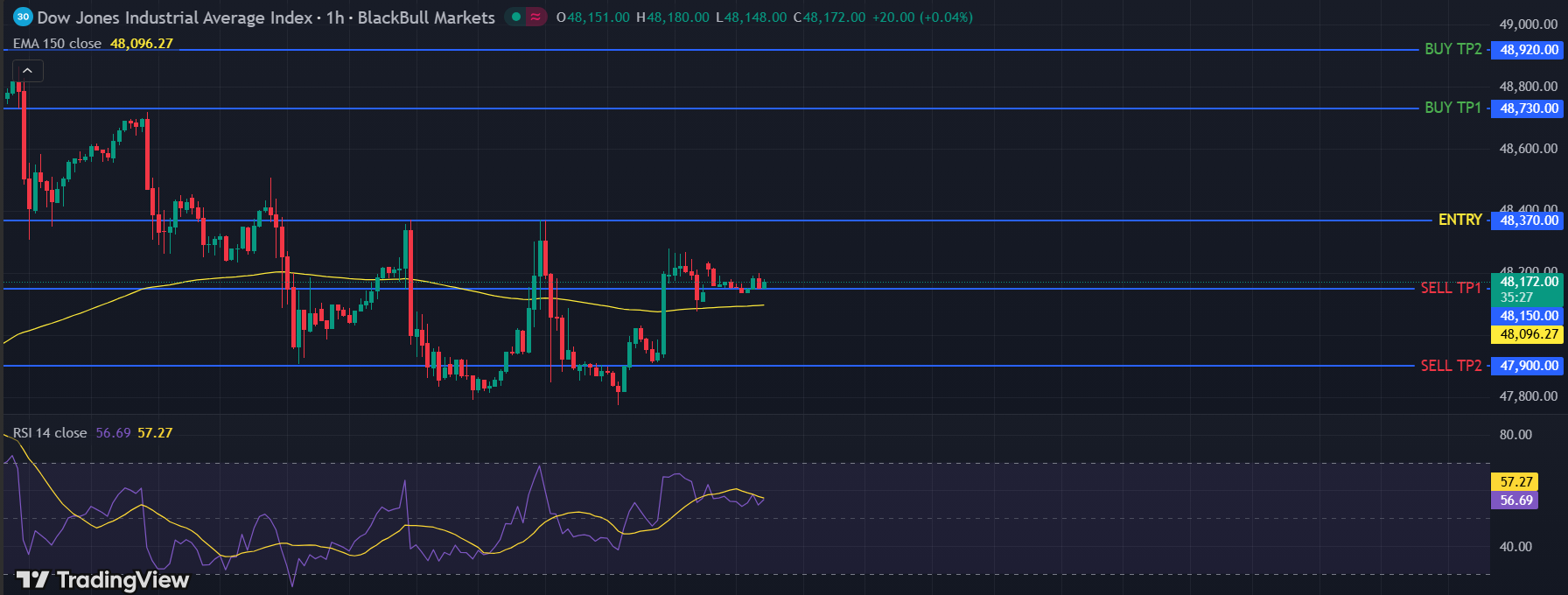The height and width of the screenshot is (595, 1568).
Task: Click the pink approximate-data indicator icon
Action: tap(535, 17)
